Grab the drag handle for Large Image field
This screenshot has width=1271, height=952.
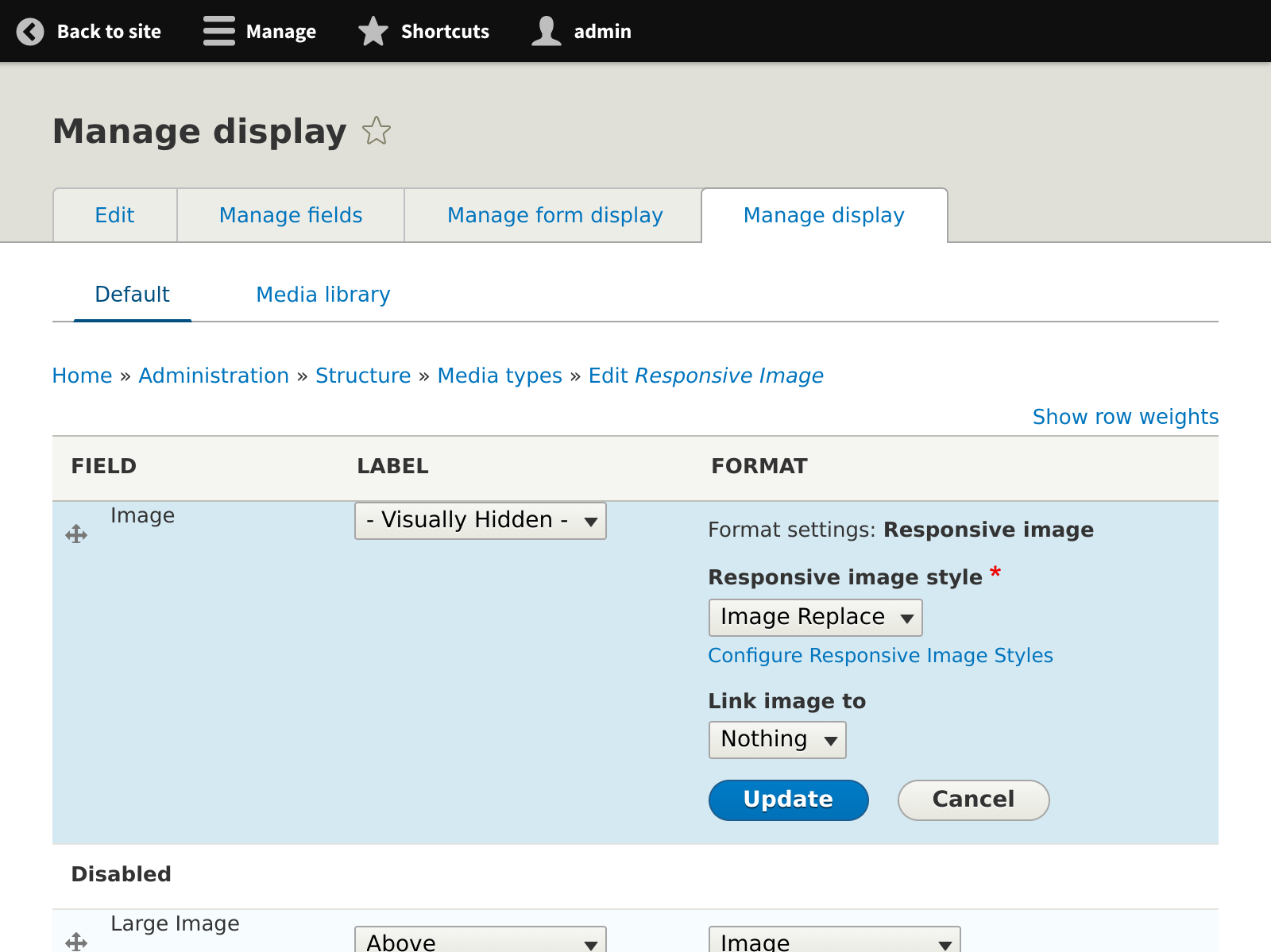76,943
